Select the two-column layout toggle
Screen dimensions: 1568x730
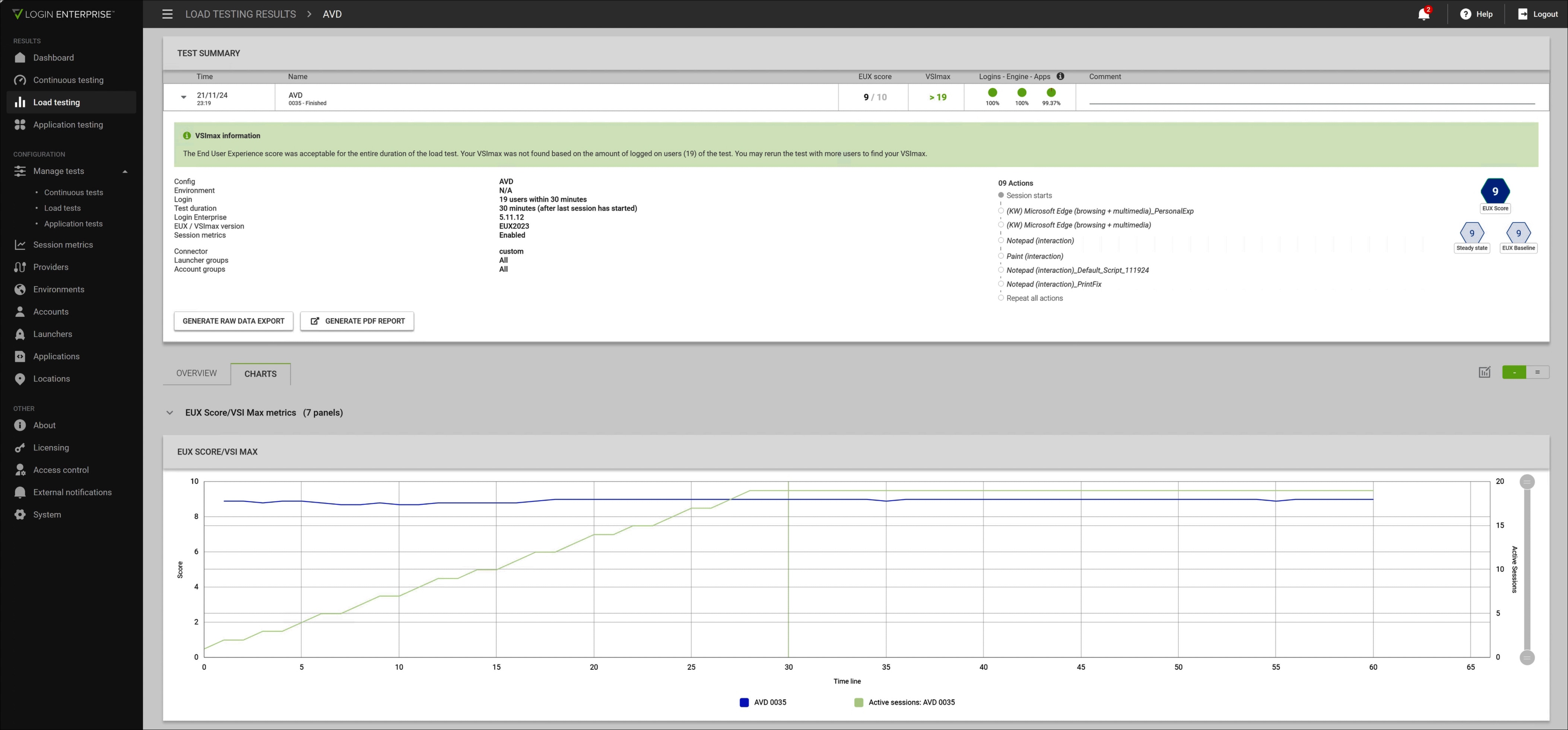tap(1537, 372)
